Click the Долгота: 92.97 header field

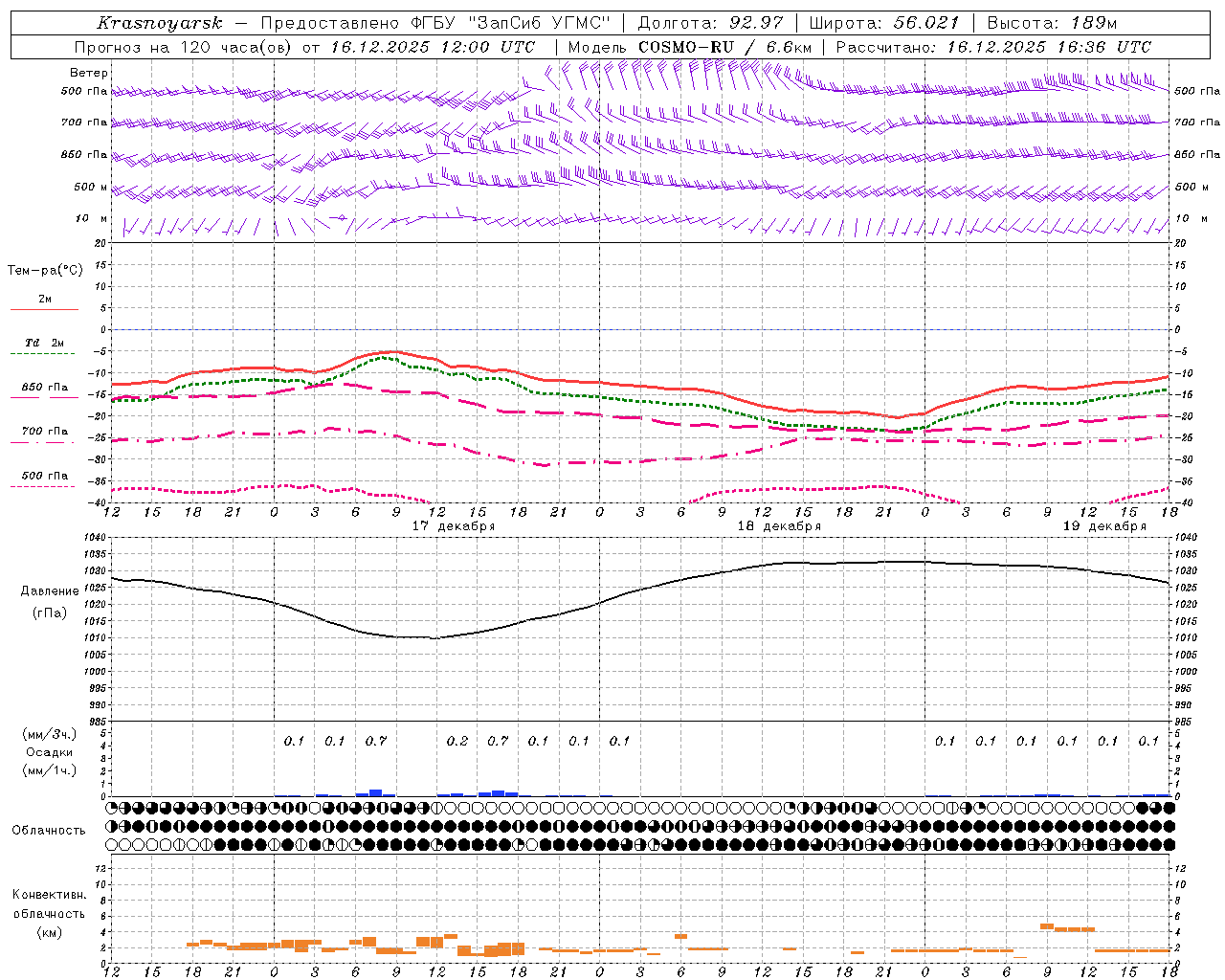710,23
